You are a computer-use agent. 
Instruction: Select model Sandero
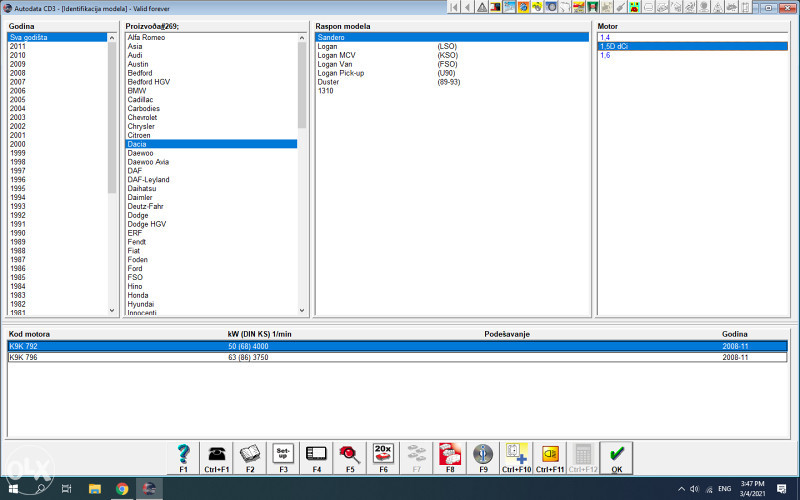[452, 37]
